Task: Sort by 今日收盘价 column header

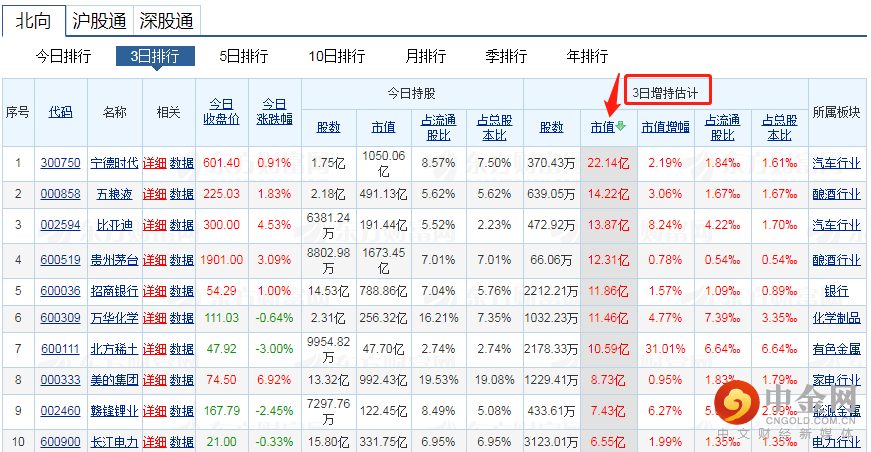Action: coord(221,112)
